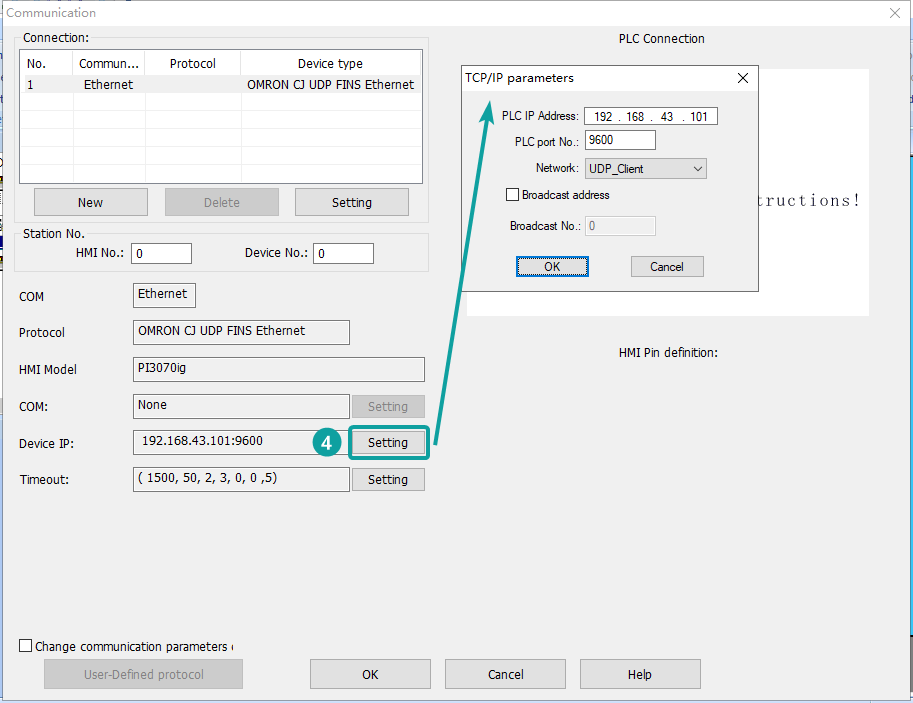Close the Communication window
Image resolution: width=913 pixels, height=703 pixels.
point(894,13)
